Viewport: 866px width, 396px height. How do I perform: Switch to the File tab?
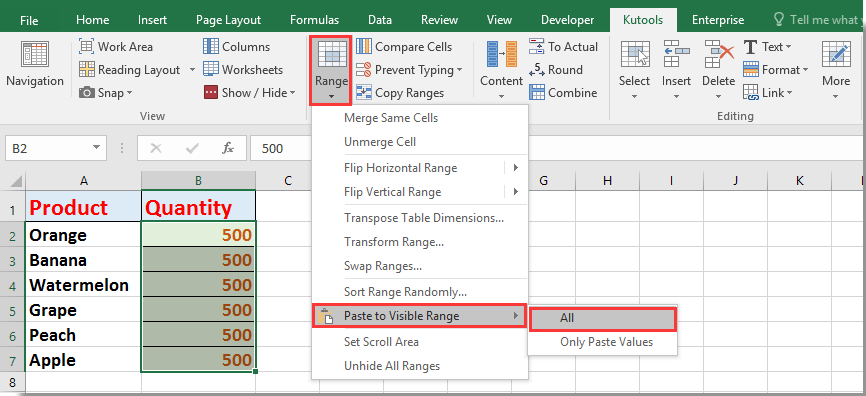(29, 20)
